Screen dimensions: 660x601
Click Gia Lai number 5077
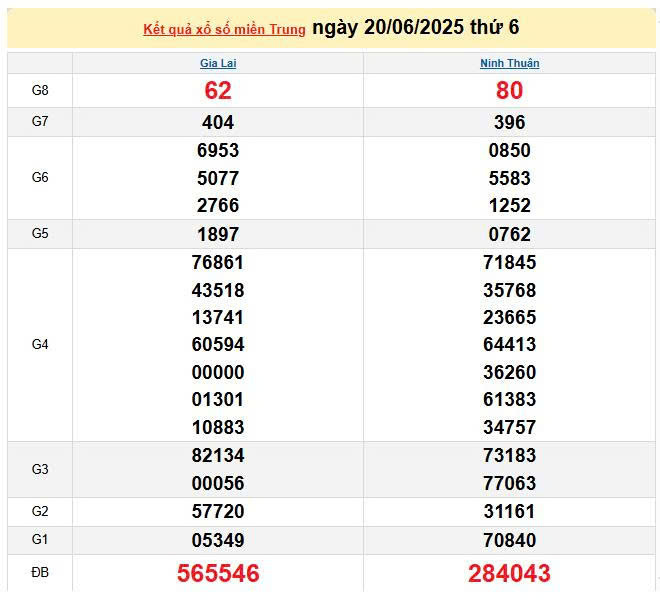(x=218, y=178)
